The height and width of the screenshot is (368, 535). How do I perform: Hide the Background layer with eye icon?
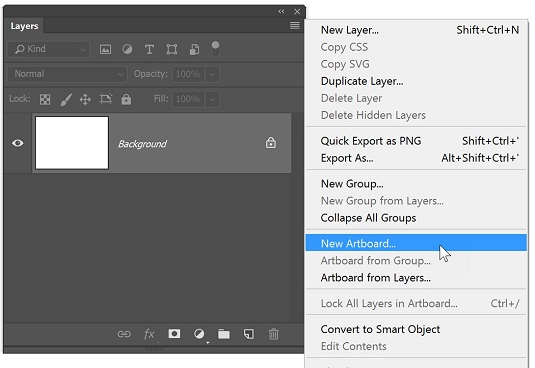point(18,143)
